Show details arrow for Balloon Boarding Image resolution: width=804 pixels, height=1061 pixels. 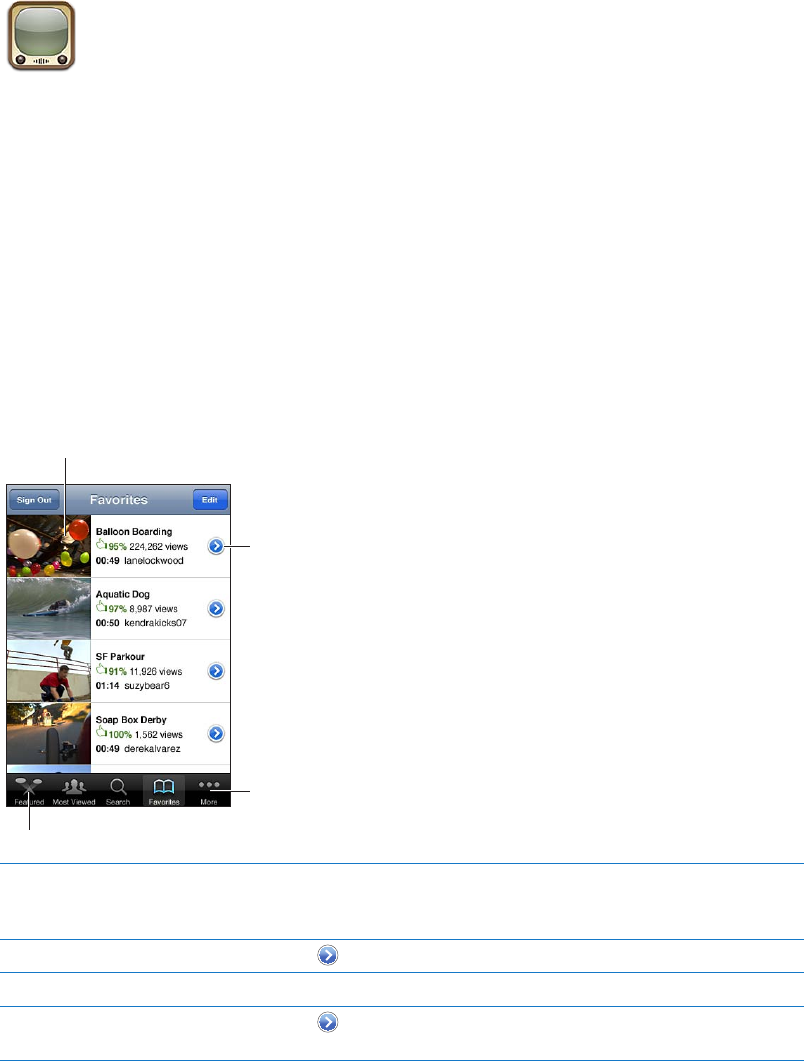[216, 546]
